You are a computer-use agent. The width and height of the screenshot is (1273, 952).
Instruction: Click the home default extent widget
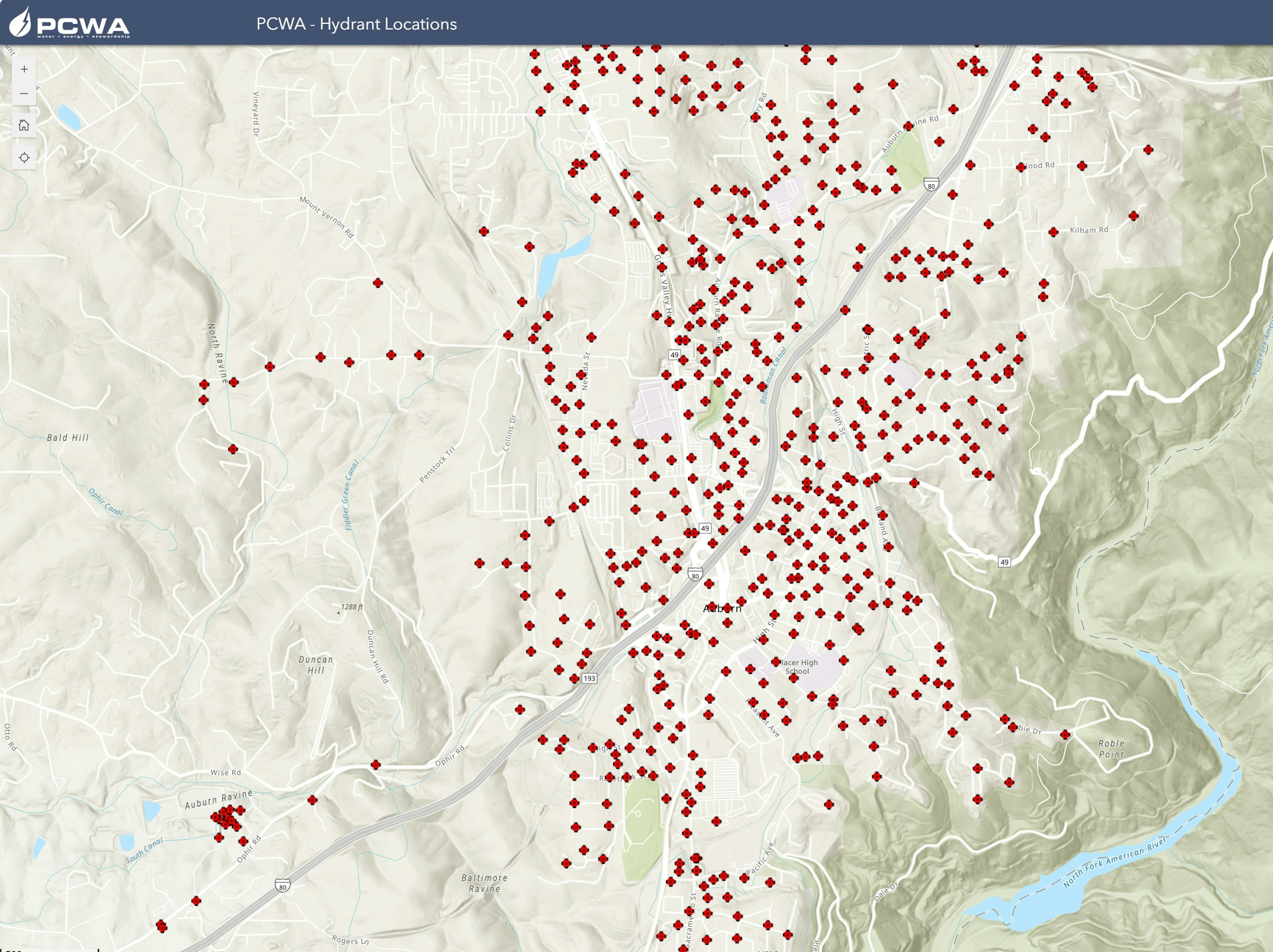(24, 126)
